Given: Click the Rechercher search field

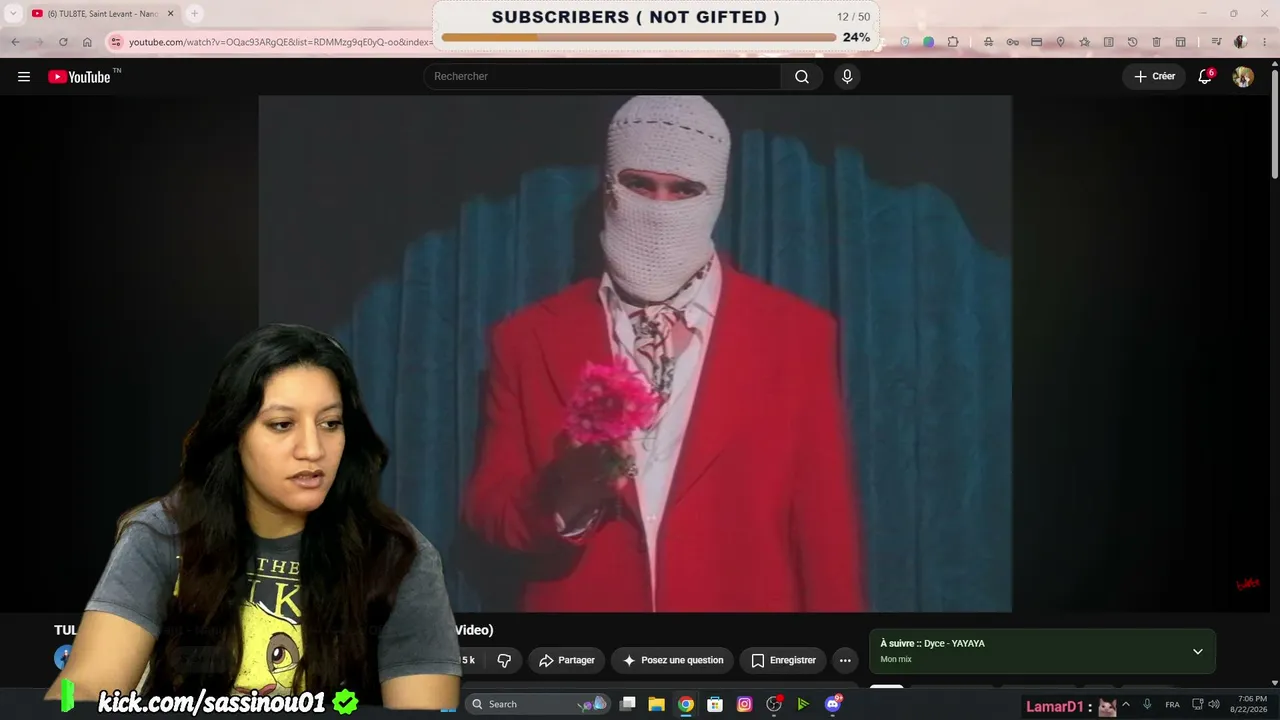Looking at the screenshot, I should pos(602,77).
